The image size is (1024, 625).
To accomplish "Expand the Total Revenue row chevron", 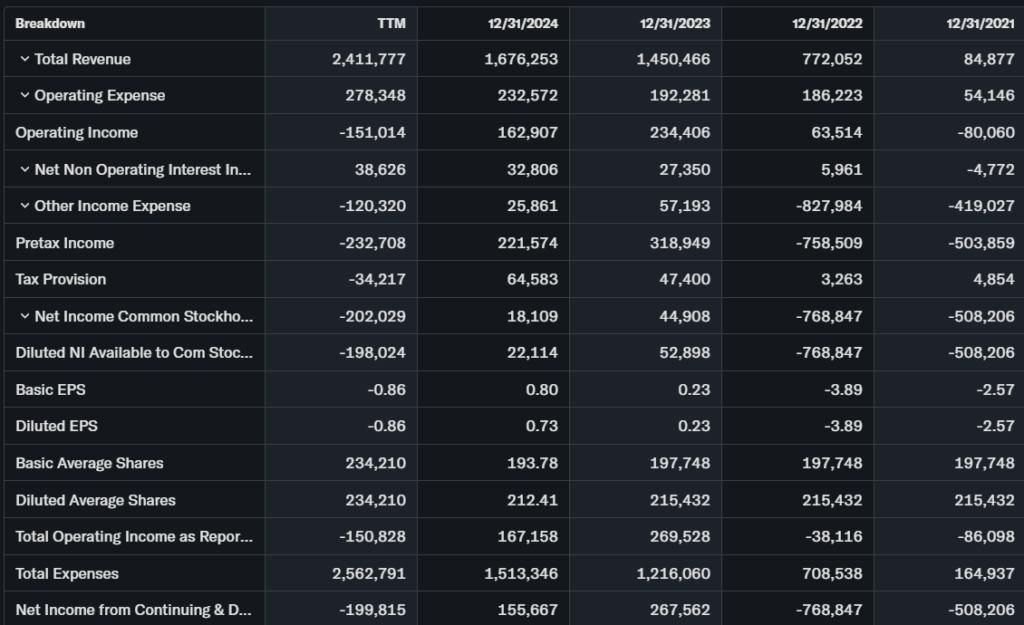I will [x=25, y=59].
